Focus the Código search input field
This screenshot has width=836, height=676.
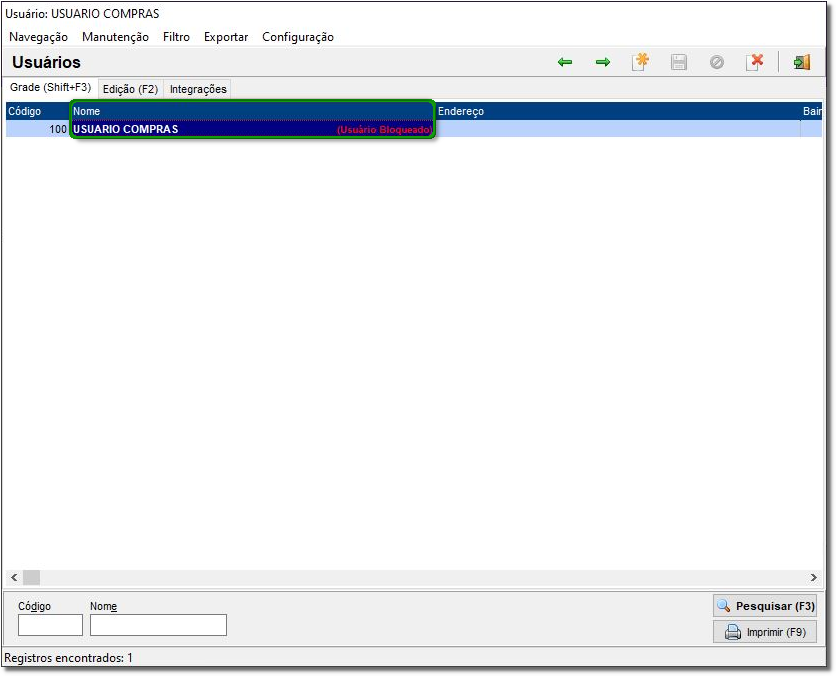(x=51, y=625)
